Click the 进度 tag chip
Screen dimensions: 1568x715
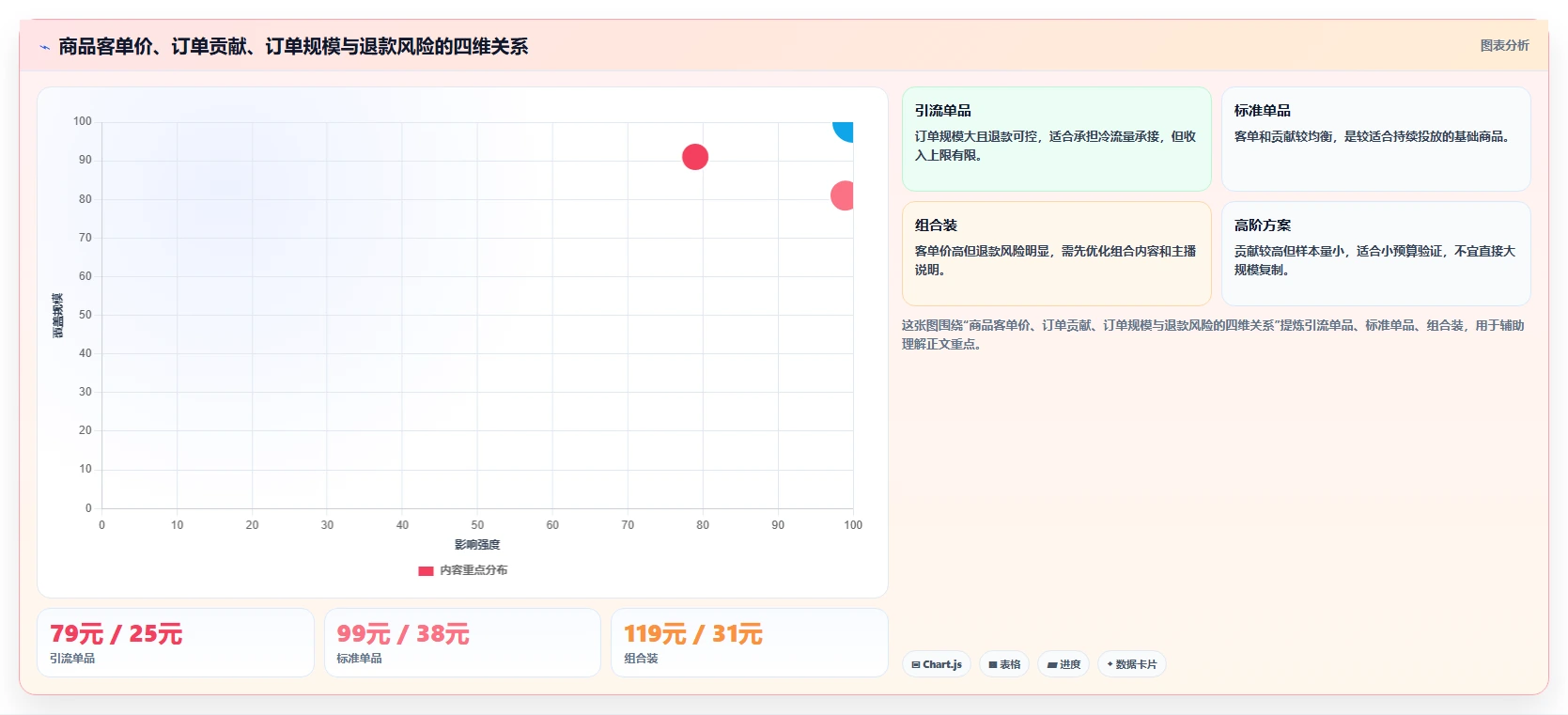[1063, 664]
